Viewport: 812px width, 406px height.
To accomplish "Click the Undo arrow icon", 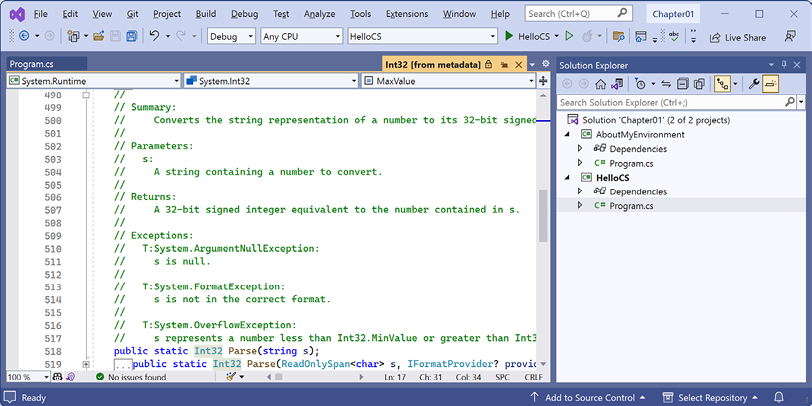I will pos(154,36).
